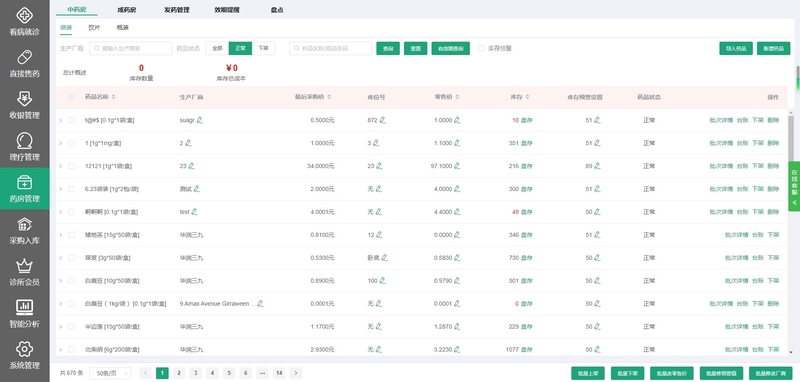Sort by 最后采购价 column arrows
This screenshot has height=382, width=800.
pyautogui.click(x=330, y=97)
